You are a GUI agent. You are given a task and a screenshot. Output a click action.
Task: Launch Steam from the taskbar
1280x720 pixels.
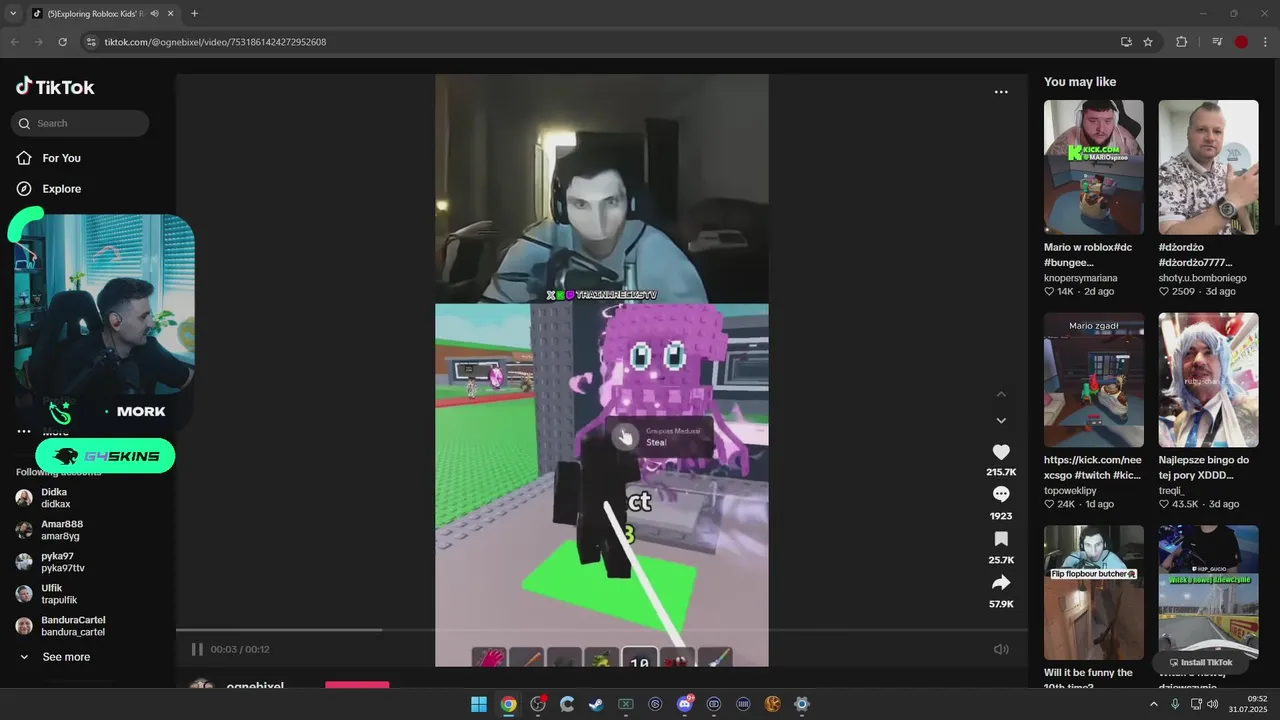(596, 704)
